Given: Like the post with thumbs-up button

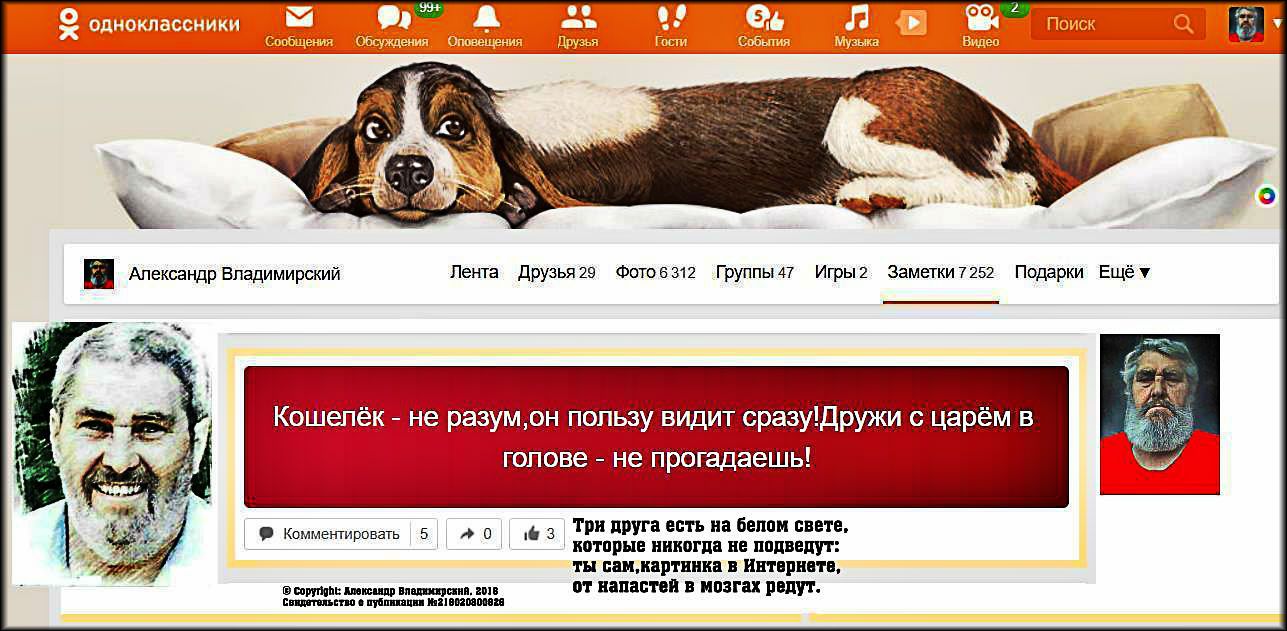Looking at the screenshot, I should click(x=537, y=534).
